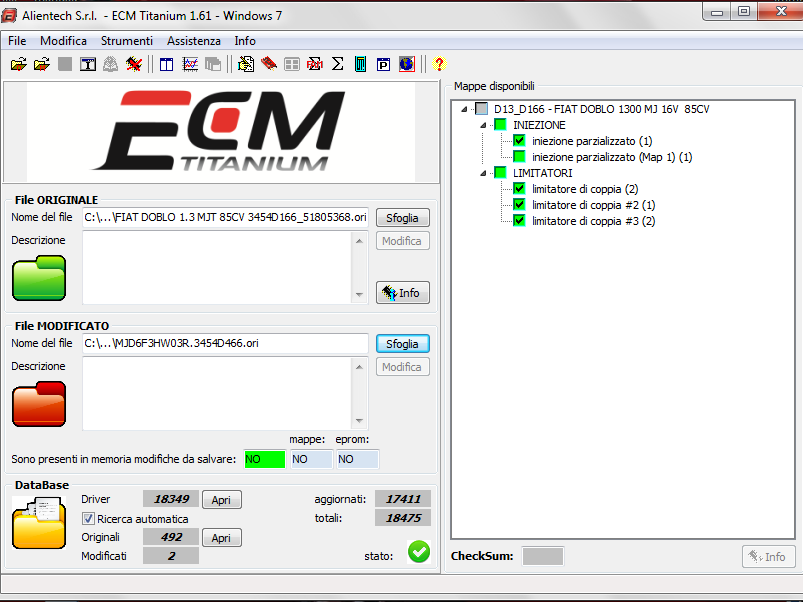Viewport: 803px width, 602px height.
Task: Click File ORIGINALE description scroll up arrow
Action: [x=360, y=241]
